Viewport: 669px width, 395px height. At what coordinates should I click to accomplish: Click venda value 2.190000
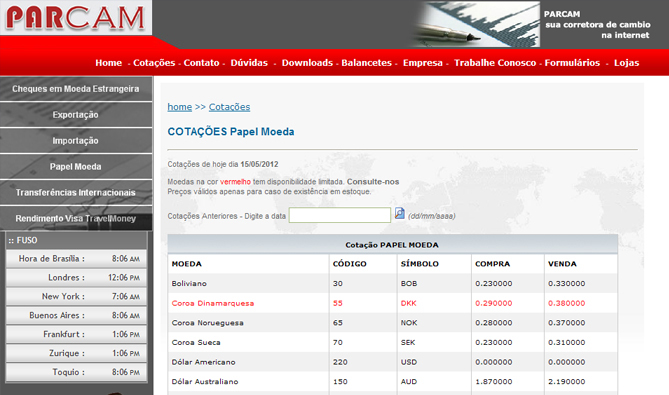click(567, 382)
